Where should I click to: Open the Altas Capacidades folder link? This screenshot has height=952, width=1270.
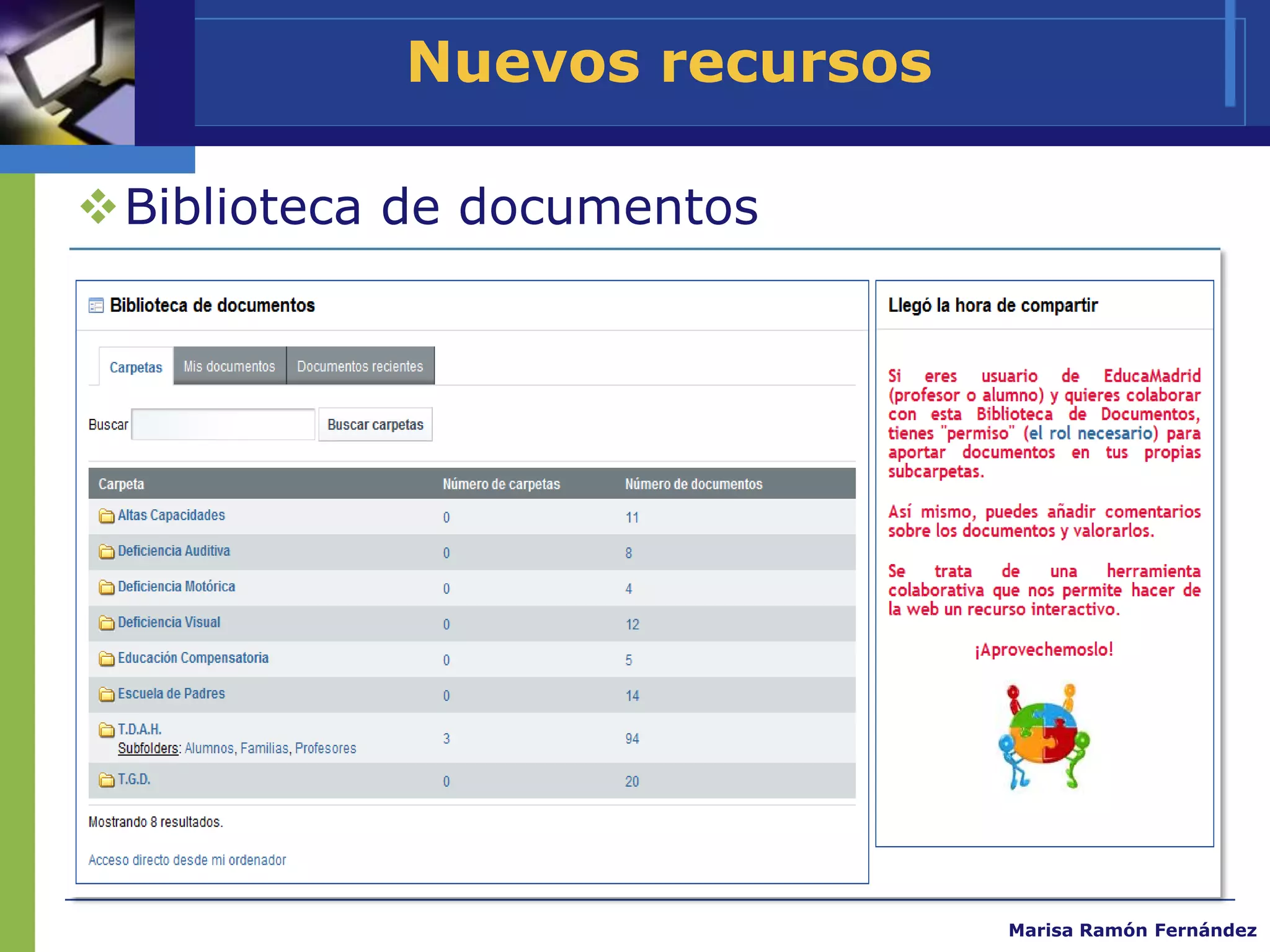click(171, 515)
